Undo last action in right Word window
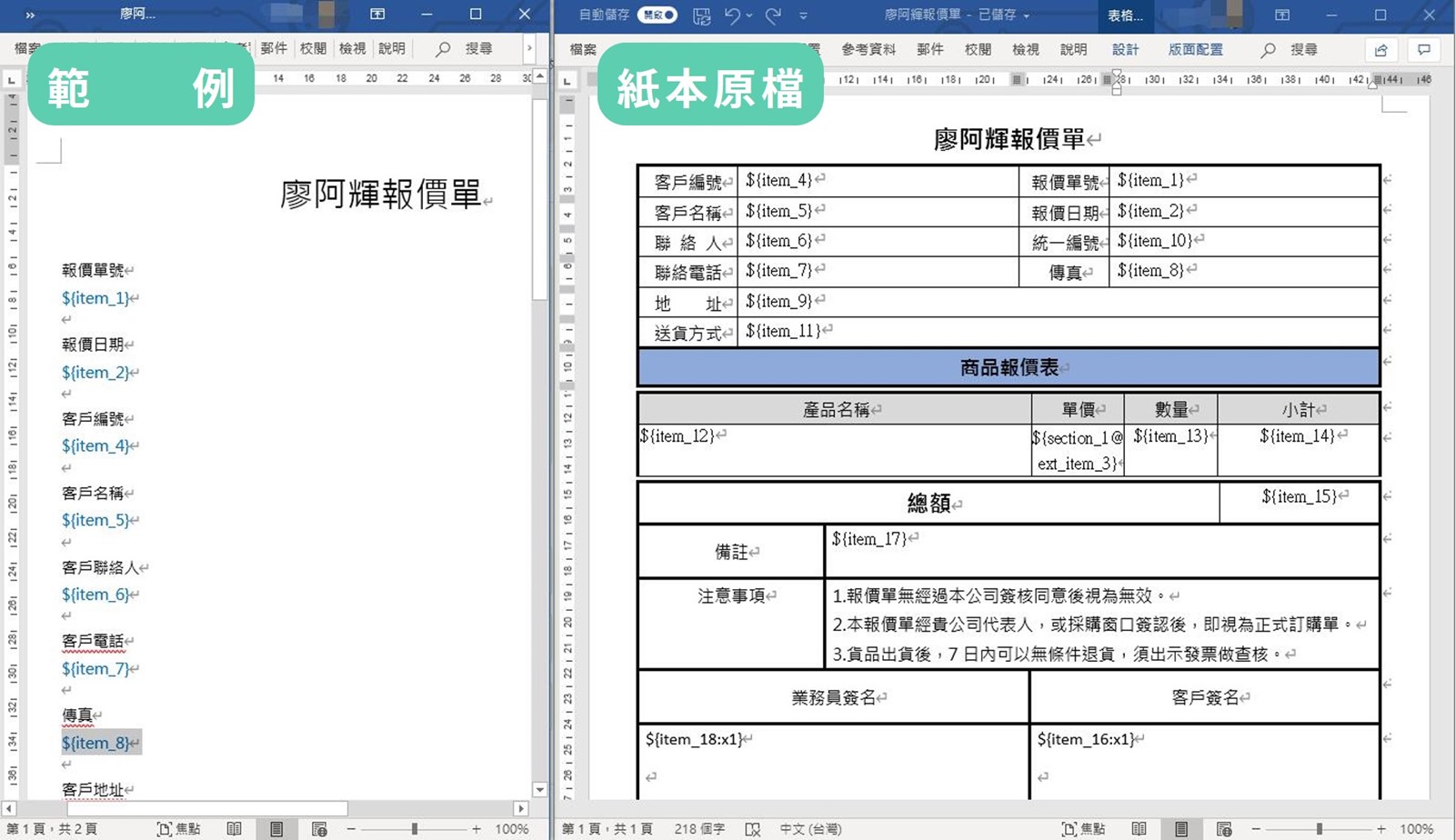Viewport: 1455px width, 840px height. (x=732, y=15)
